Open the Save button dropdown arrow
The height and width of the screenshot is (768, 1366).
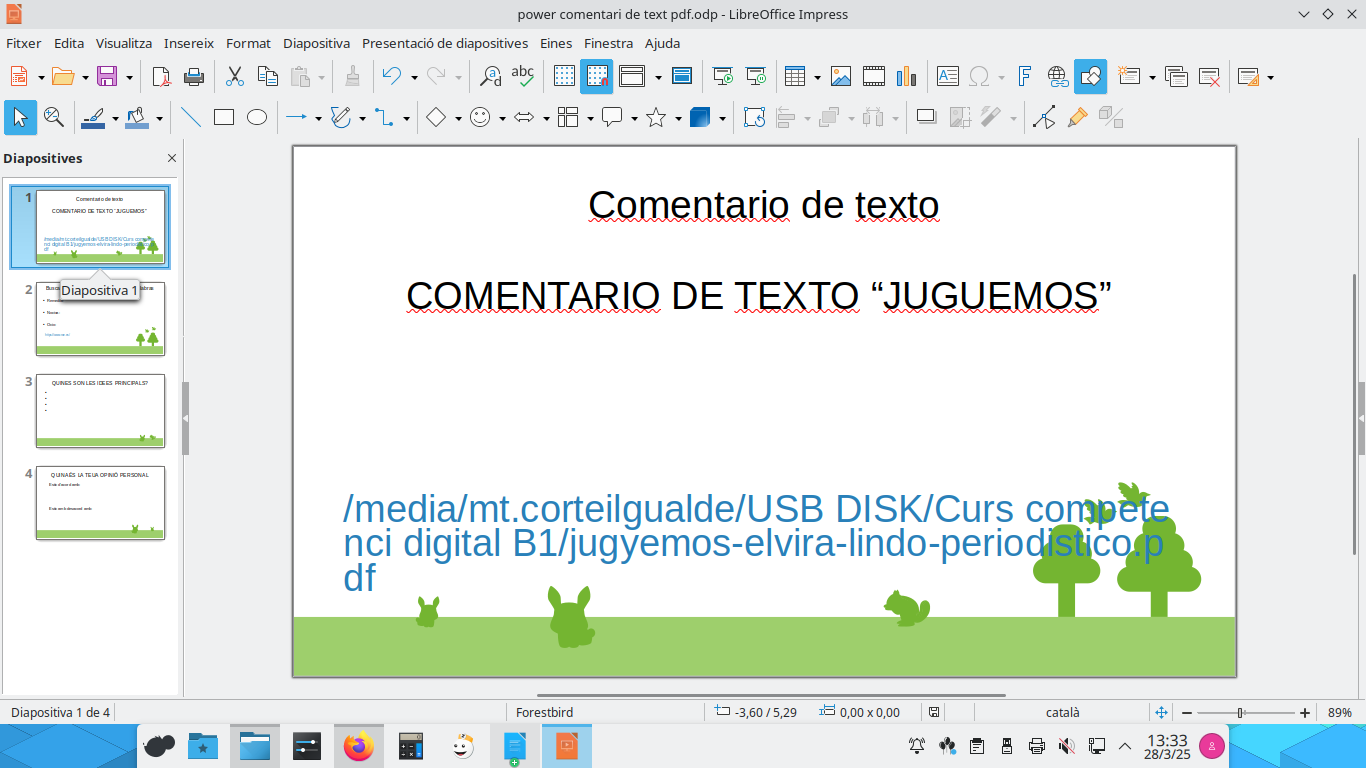point(129,77)
